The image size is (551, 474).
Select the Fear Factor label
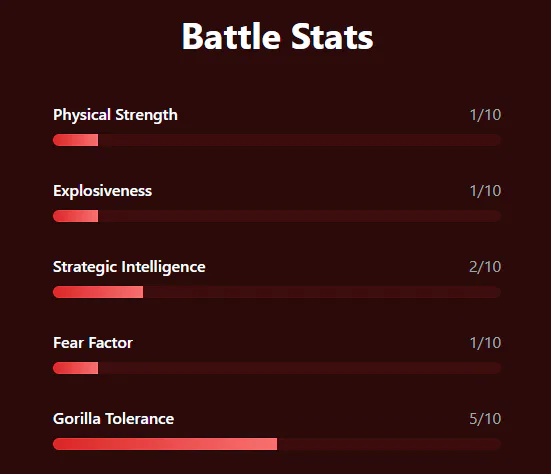point(93,343)
